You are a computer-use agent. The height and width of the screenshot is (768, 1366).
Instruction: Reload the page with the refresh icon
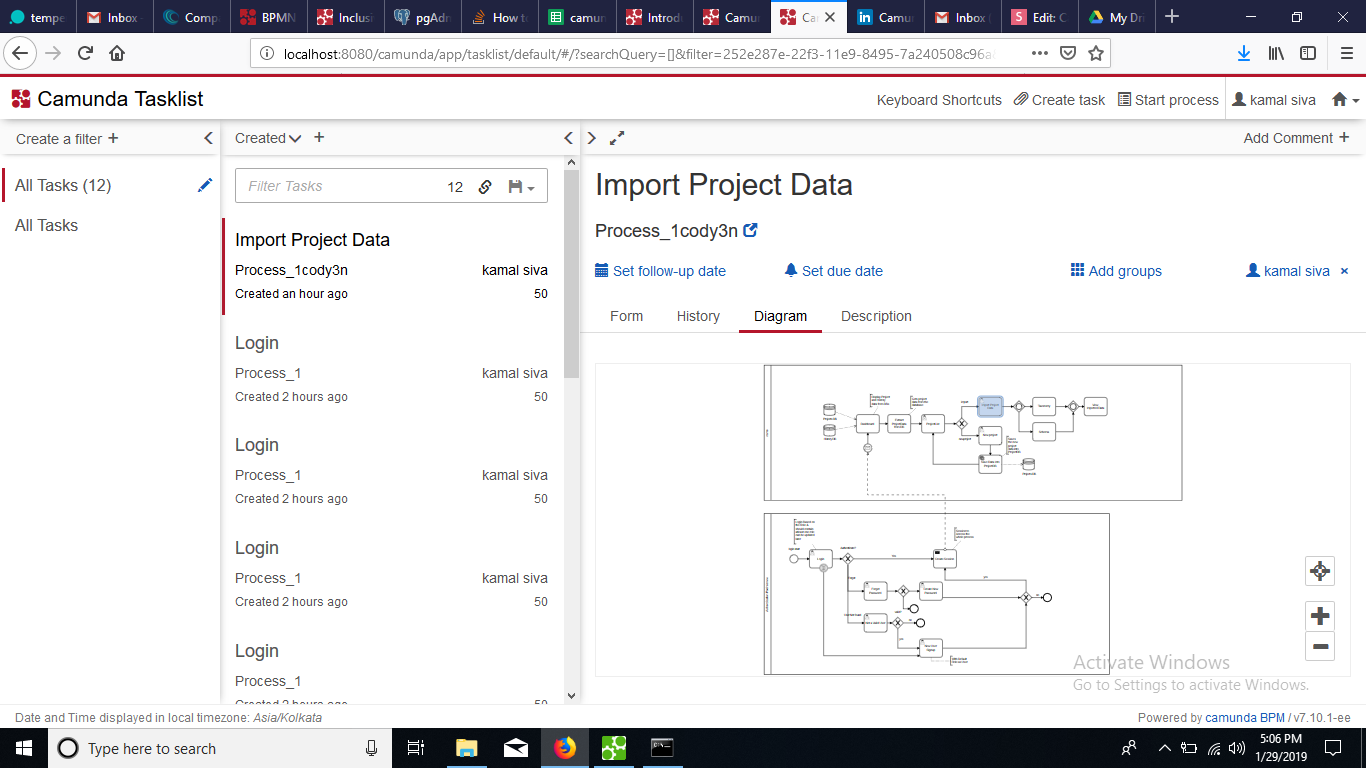[x=85, y=53]
